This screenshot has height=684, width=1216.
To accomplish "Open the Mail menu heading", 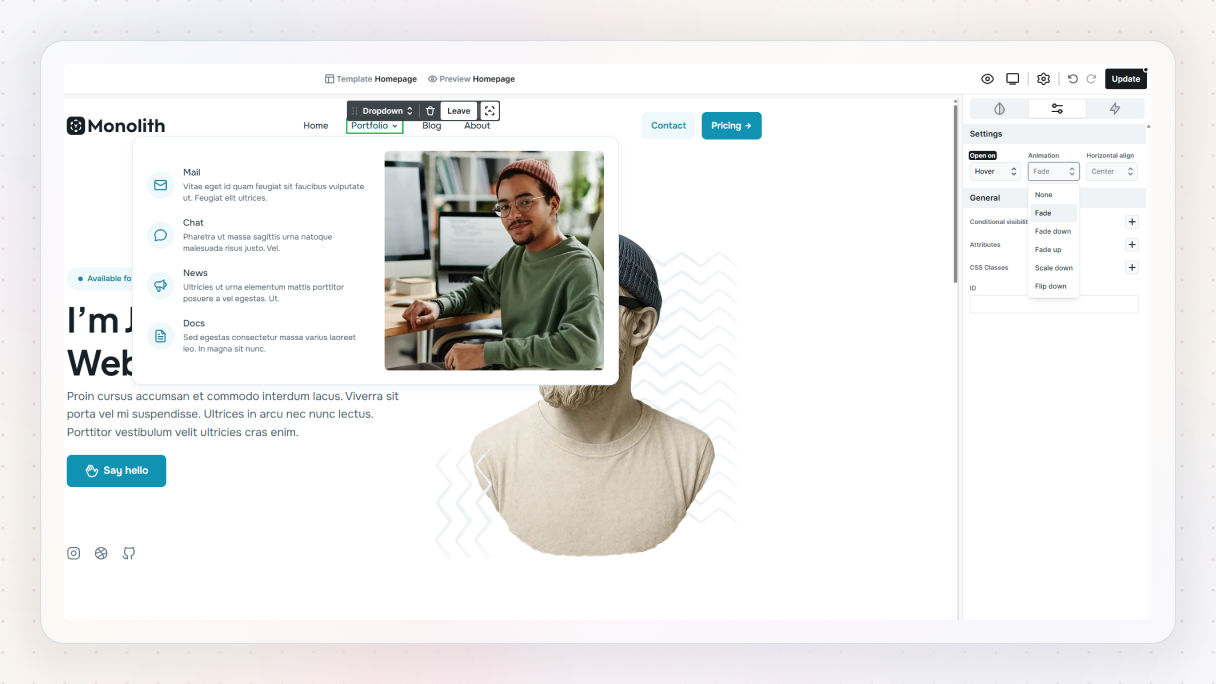I will click(192, 173).
